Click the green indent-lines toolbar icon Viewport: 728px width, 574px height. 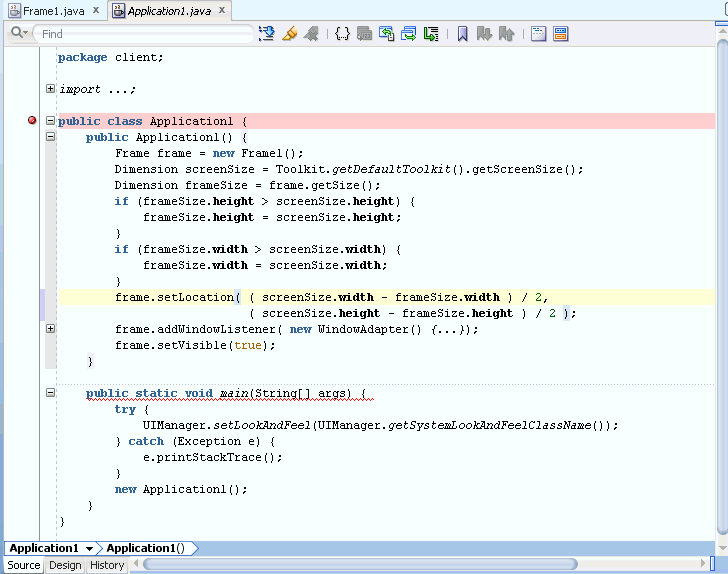click(431, 33)
